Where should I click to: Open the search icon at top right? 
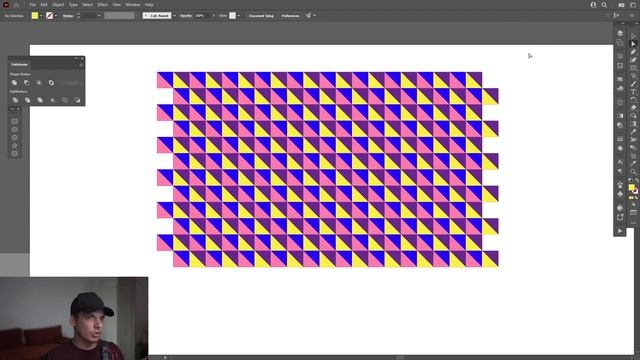604,5
